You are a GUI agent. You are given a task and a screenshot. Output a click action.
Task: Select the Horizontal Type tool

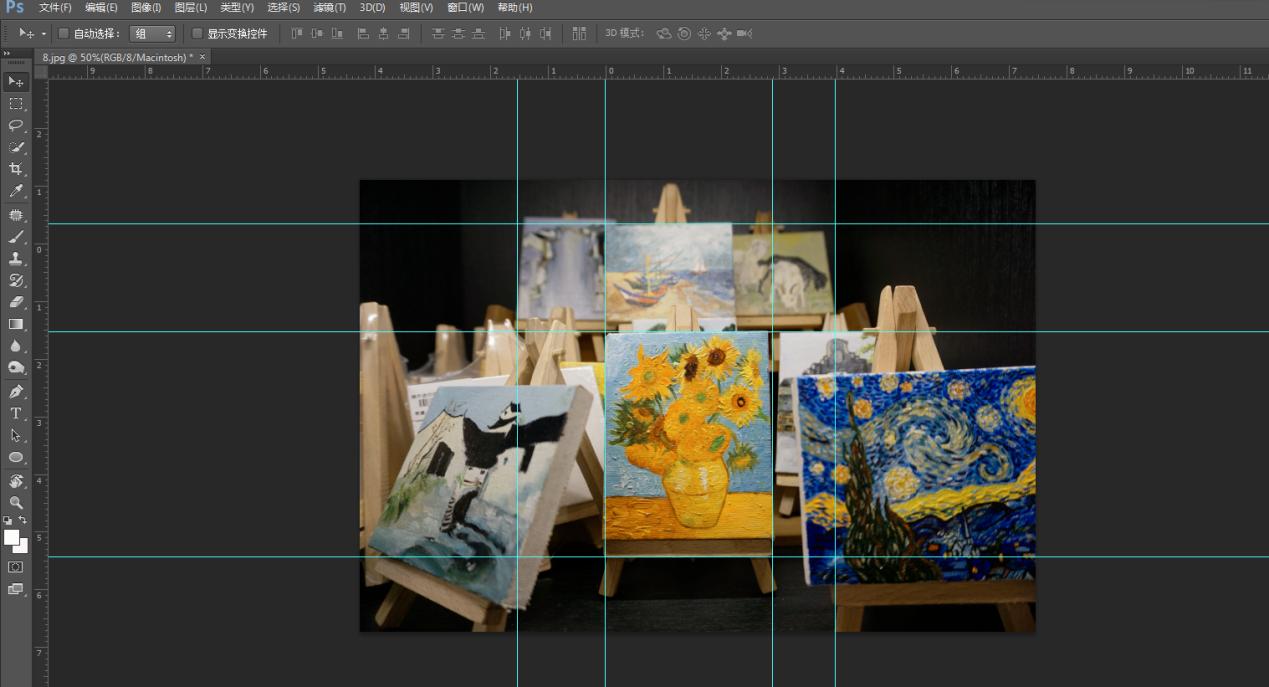(16, 413)
